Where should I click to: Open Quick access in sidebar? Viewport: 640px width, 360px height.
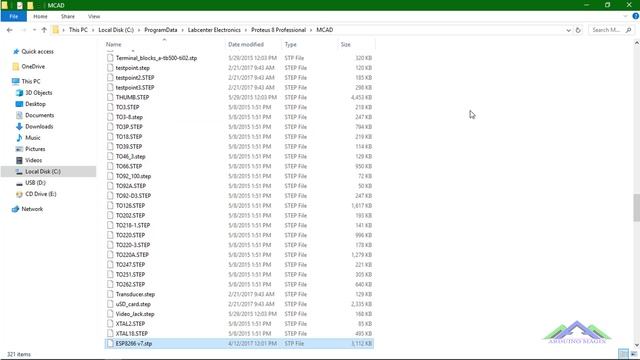(37, 51)
